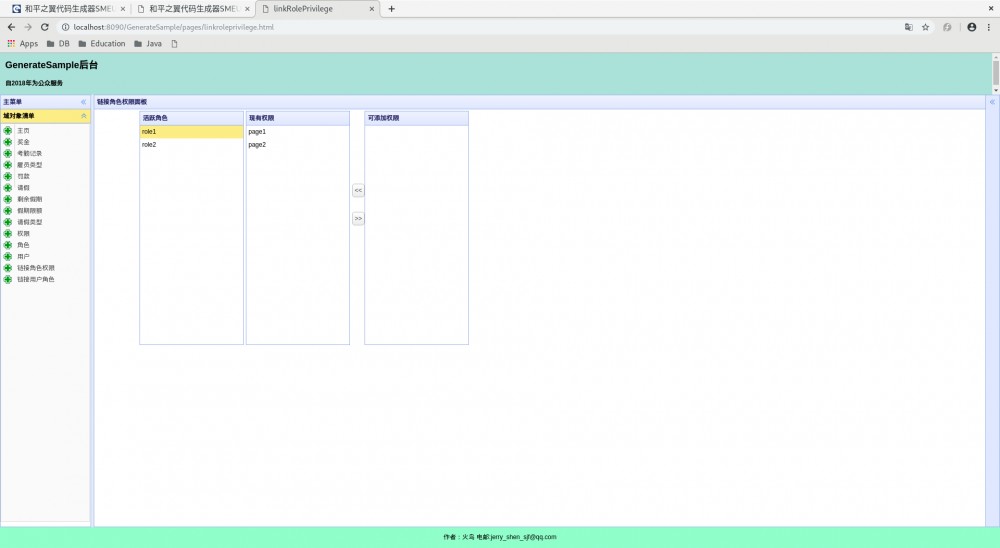The image size is (1000, 548).
Task: Click the GenerateSample后台 heading
Action: (x=52, y=65)
